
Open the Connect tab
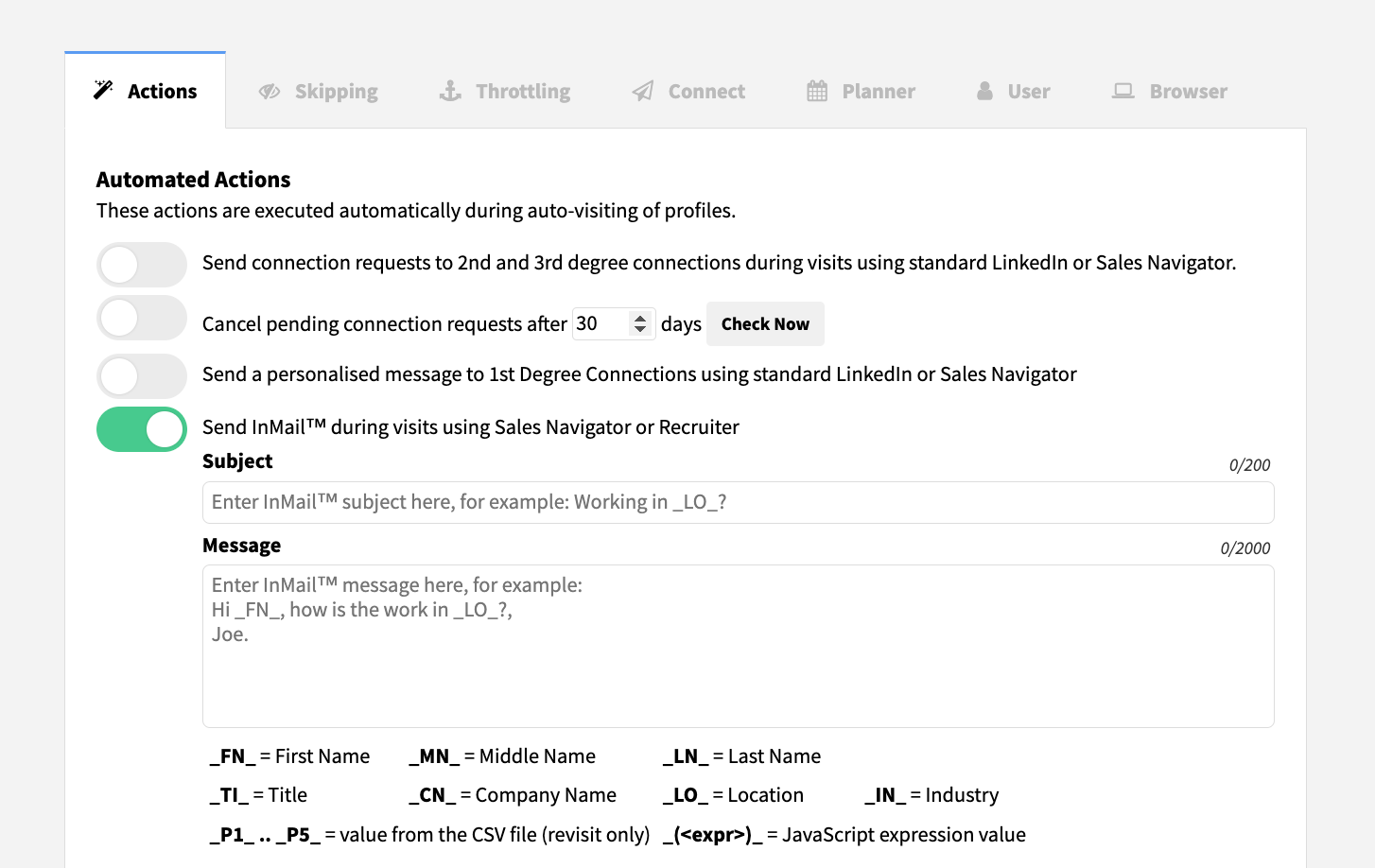(x=688, y=91)
